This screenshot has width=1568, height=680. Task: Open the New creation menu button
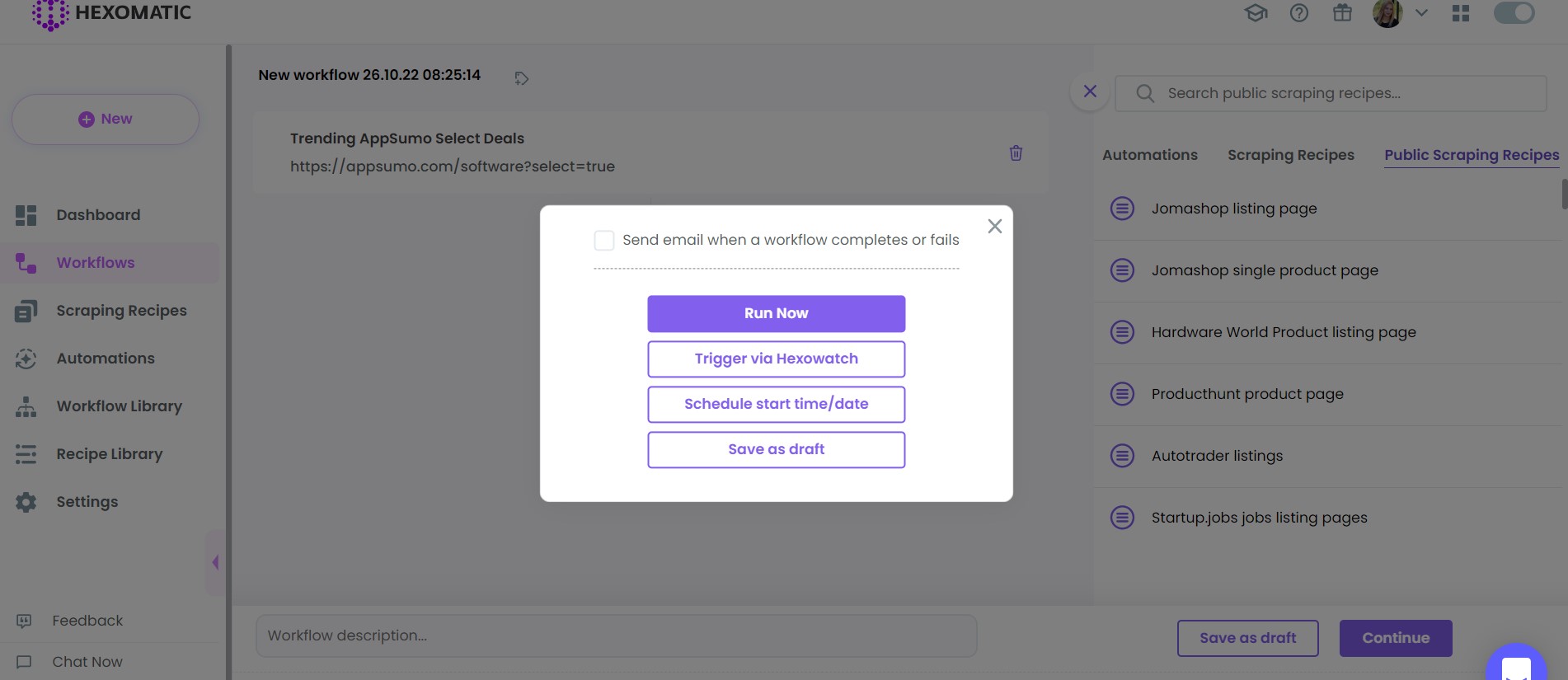click(x=106, y=120)
